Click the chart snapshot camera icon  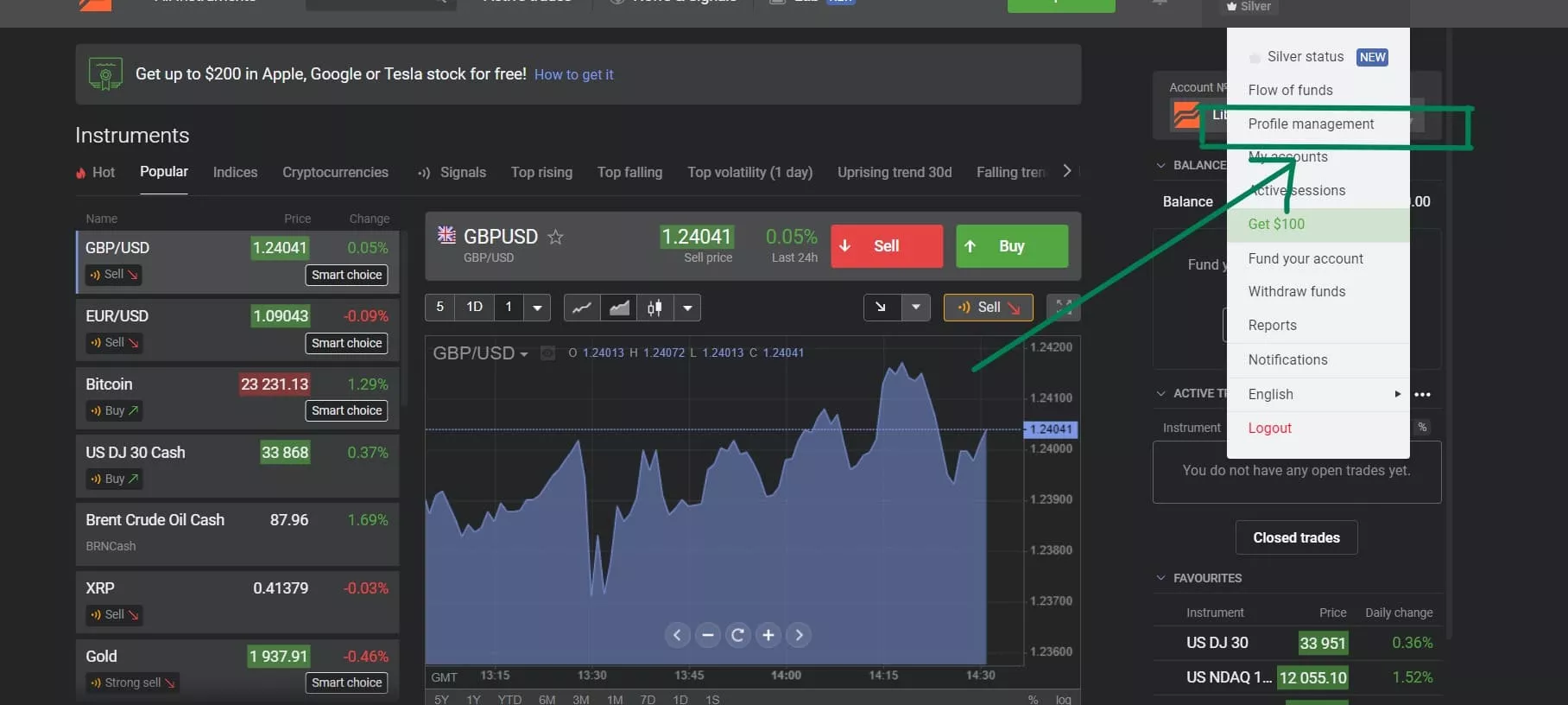[547, 353]
